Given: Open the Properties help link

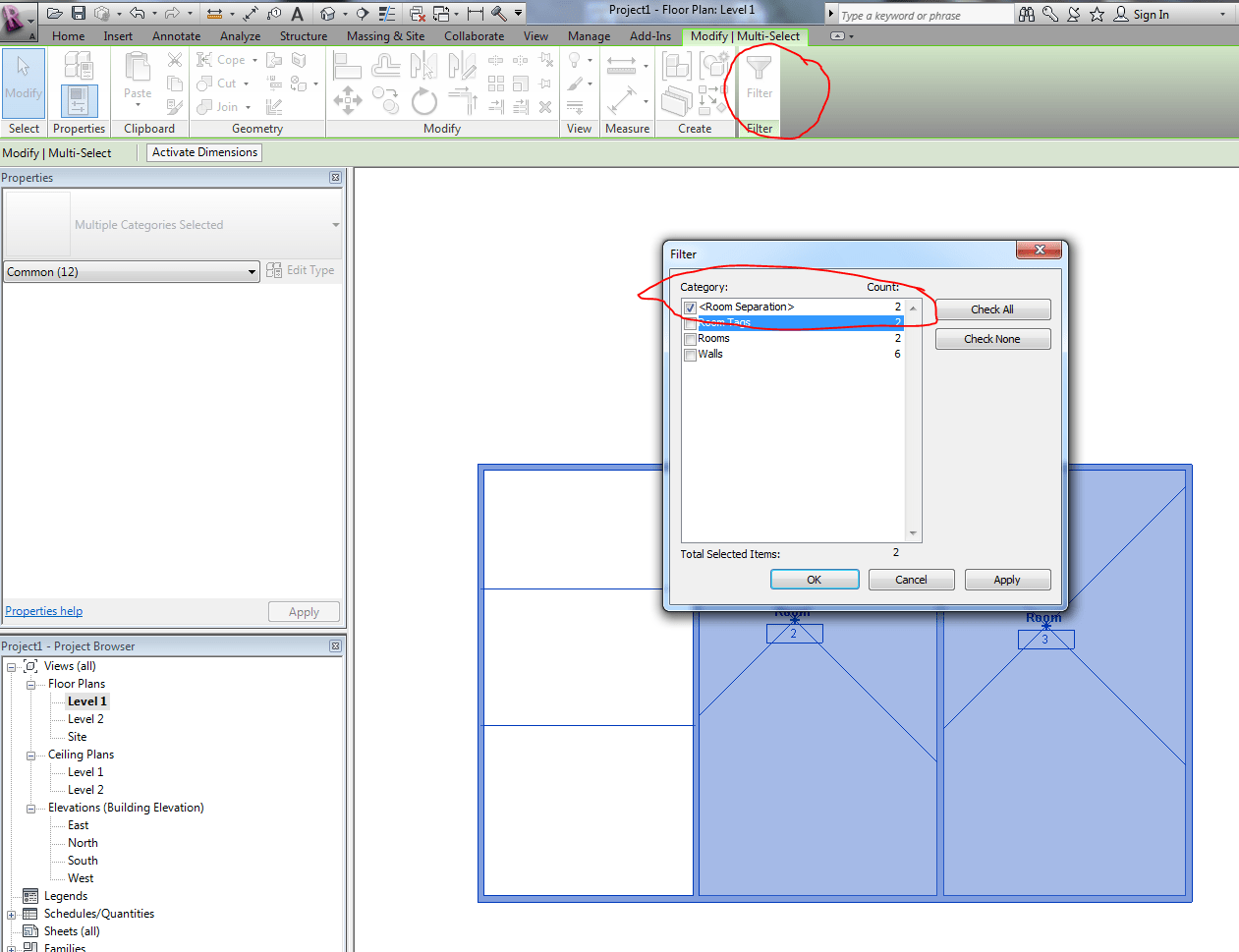Looking at the screenshot, I should (44, 611).
